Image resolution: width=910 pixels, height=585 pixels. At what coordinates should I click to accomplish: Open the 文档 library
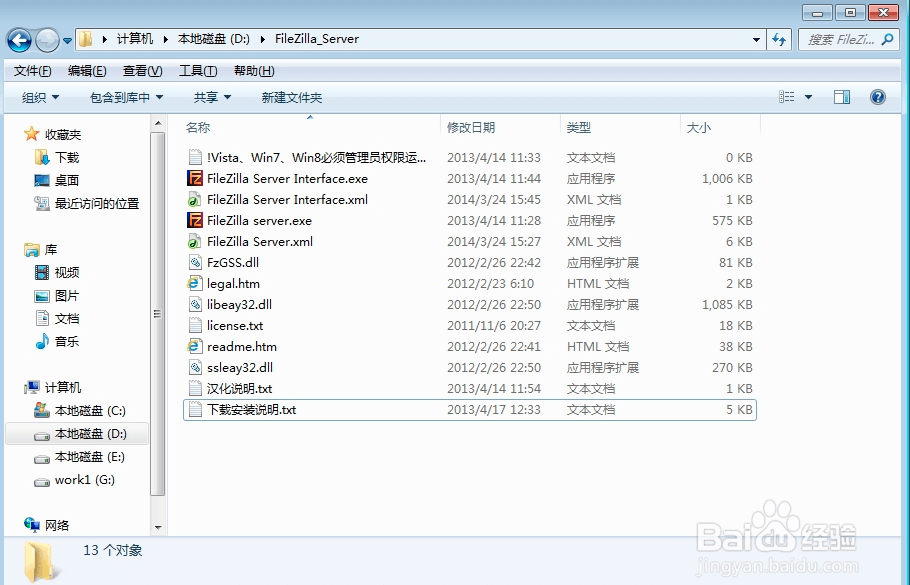pos(57,319)
